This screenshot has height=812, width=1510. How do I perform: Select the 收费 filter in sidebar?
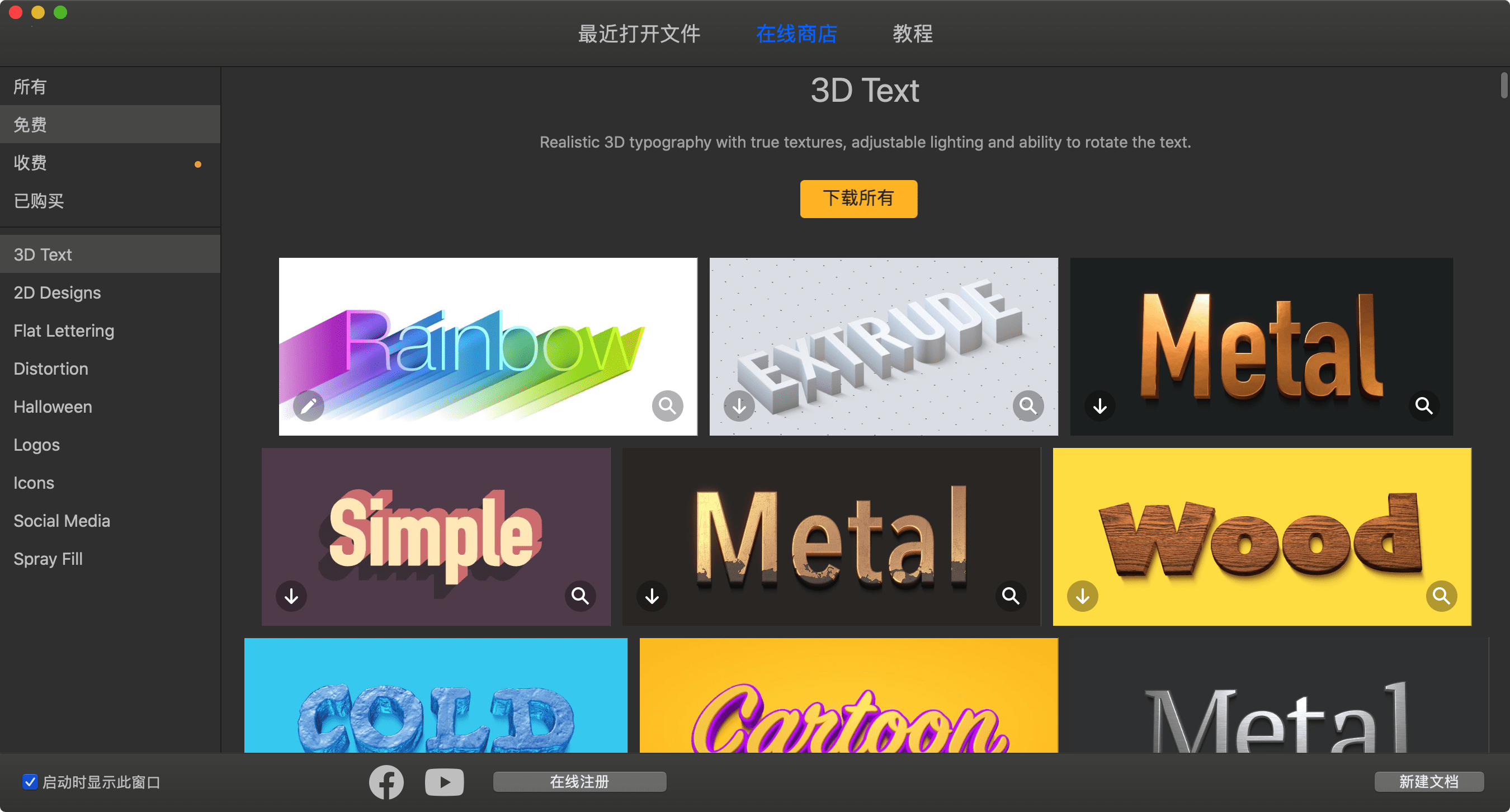pos(110,162)
